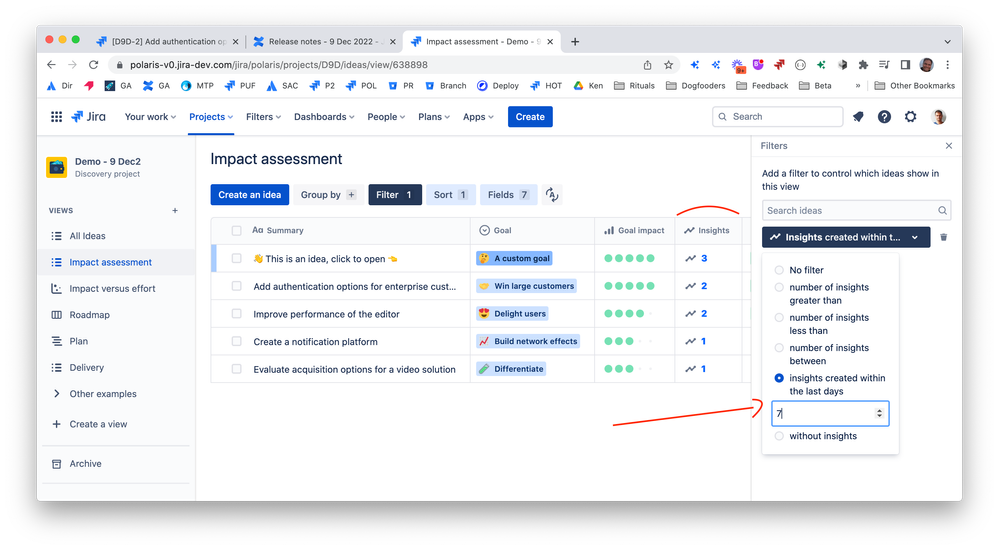Click the Fields 7 button
This screenshot has height=550, width=999.
coord(508,195)
